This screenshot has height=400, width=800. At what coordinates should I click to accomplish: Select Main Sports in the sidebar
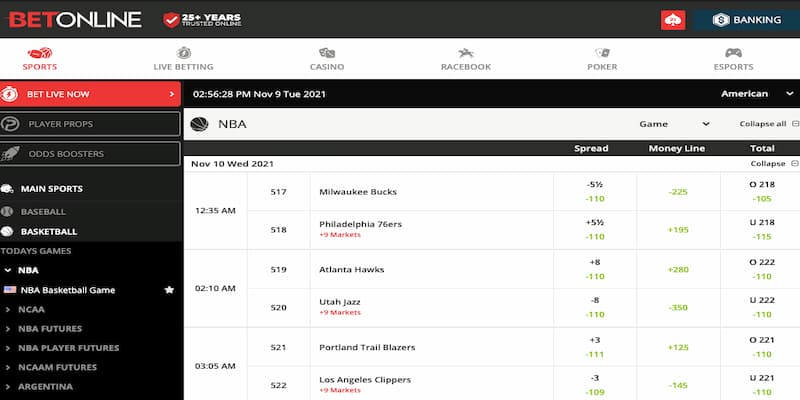pyautogui.click(x=52, y=189)
